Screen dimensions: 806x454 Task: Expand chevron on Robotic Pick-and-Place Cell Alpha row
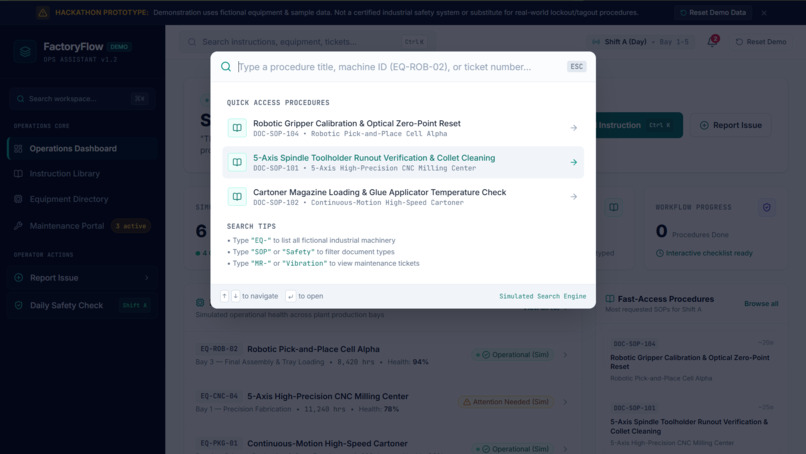[x=565, y=355]
